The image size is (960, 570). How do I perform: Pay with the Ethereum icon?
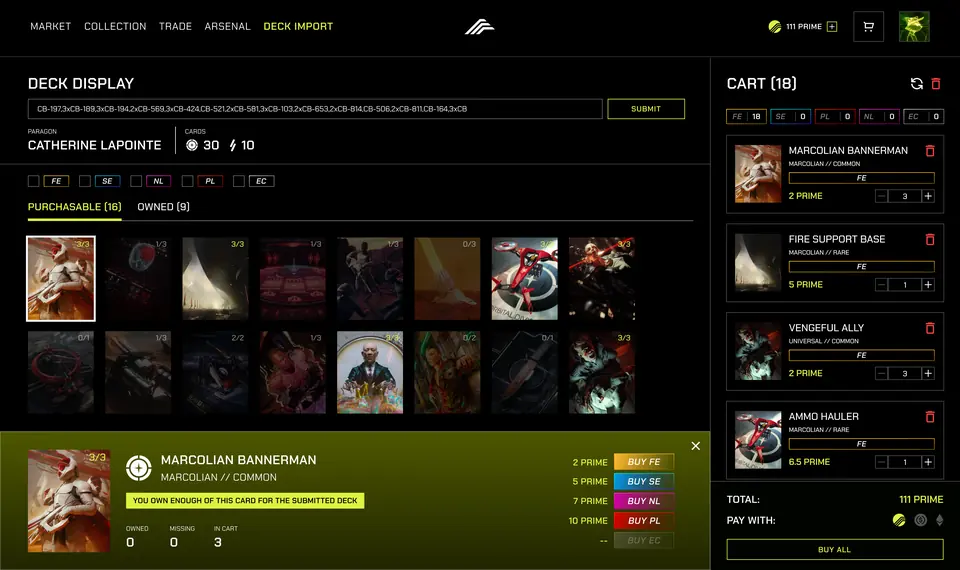[x=940, y=520]
